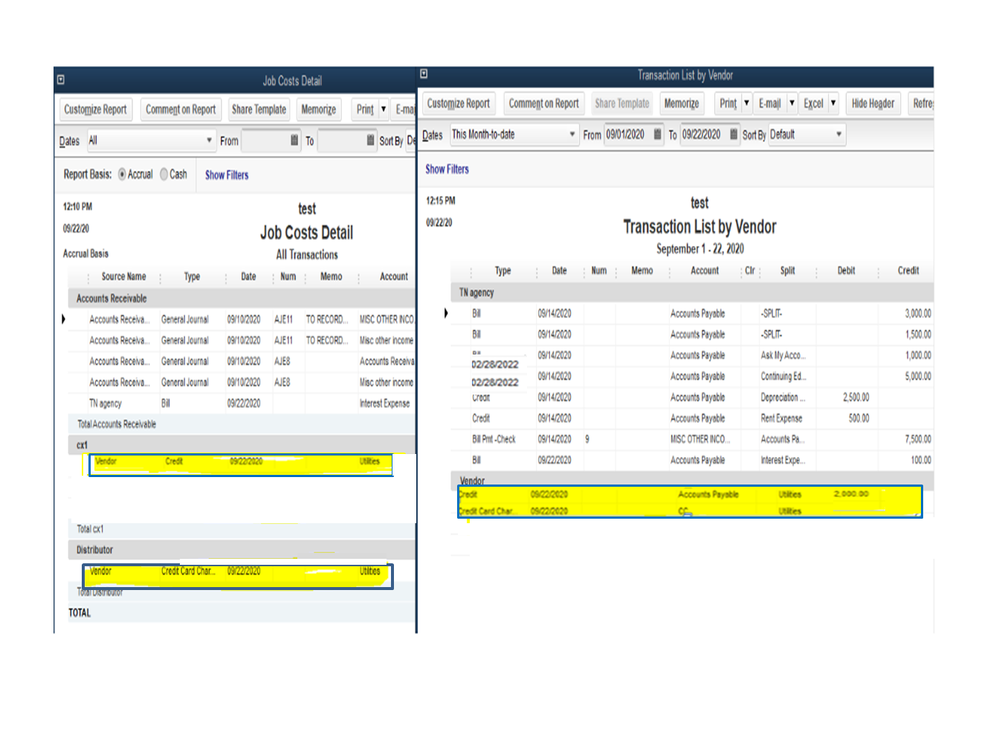Click Print button in Transaction List by Vendor
Viewport: 999px width, 749px height.
pyautogui.click(x=728, y=104)
